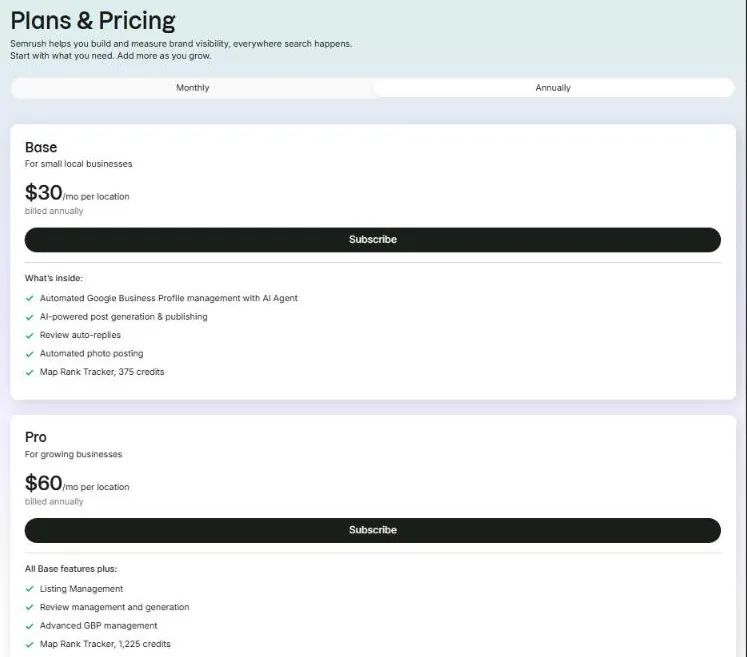This screenshot has height=657, width=747.
Task: Click 'All Base features plus:' label
Action: 71,569
